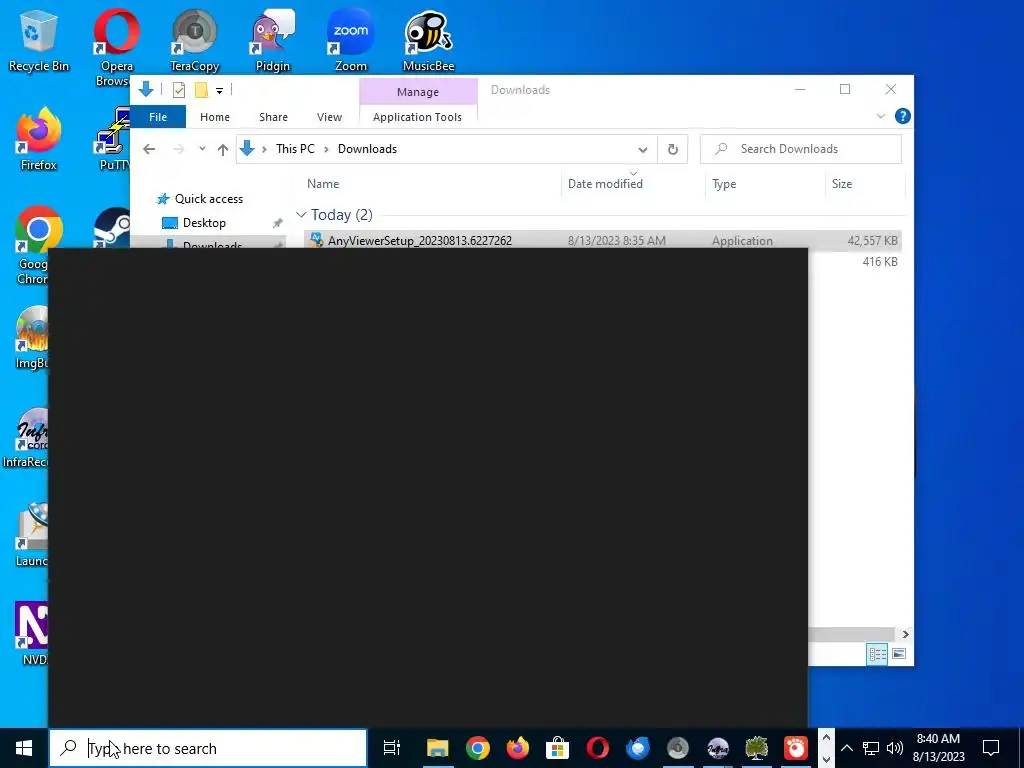This screenshot has width=1024, height=768.
Task: Click the Windows Start button
Action: tap(24, 748)
